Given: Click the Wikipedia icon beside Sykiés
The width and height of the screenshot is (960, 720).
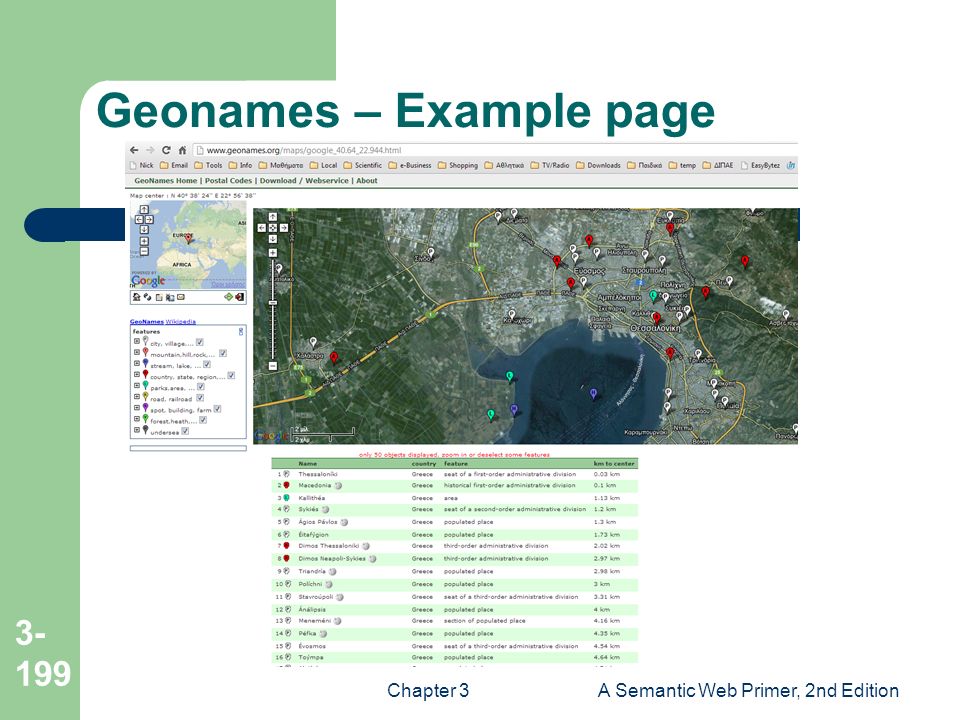Looking at the screenshot, I should point(326,509).
